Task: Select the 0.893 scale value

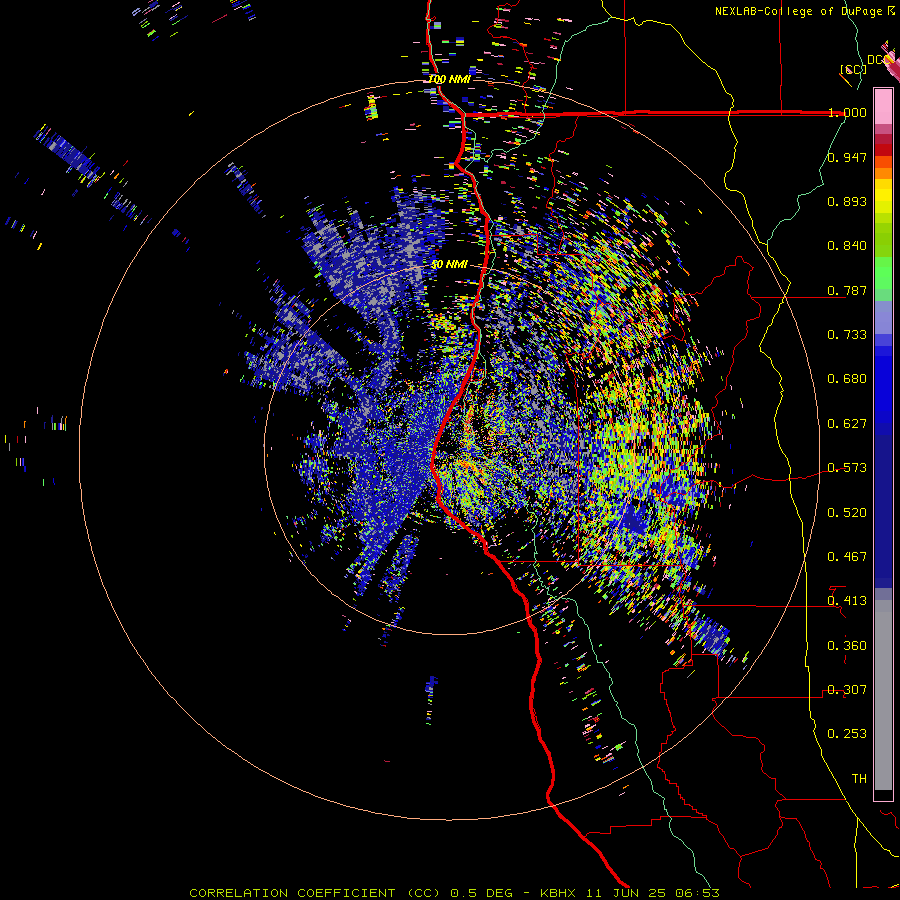Action: pyautogui.click(x=847, y=201)
